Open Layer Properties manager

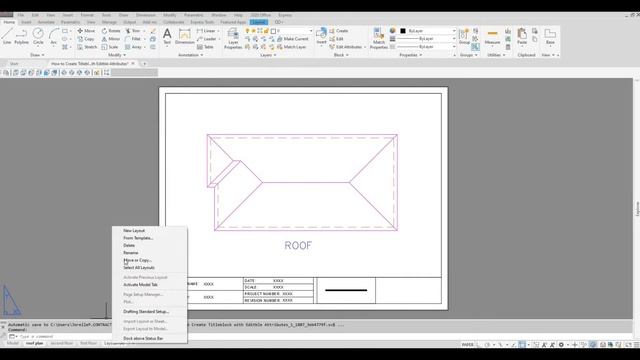[233, 38]
